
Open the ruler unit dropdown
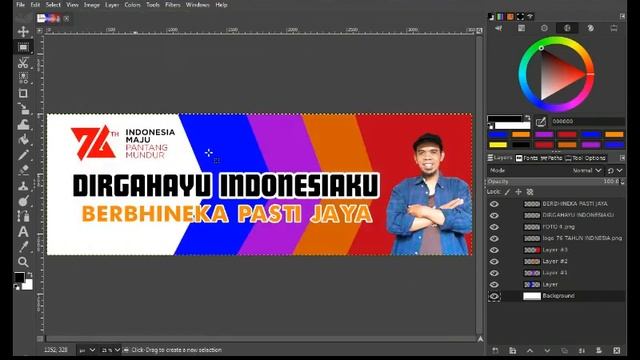87,350
